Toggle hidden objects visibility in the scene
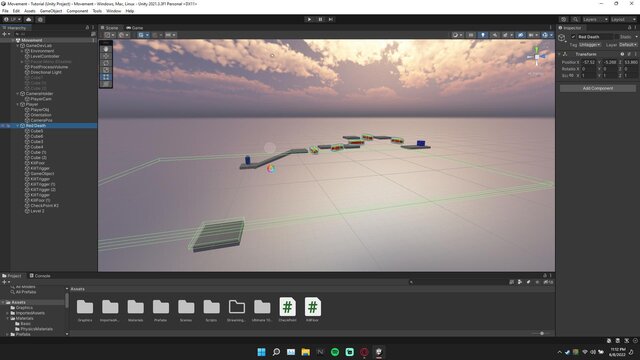640x360 pixels. pyautogui.click(x=520, y=35)
